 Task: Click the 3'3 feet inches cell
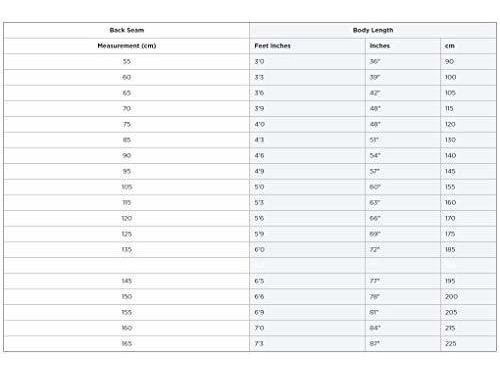pos(307,77)
